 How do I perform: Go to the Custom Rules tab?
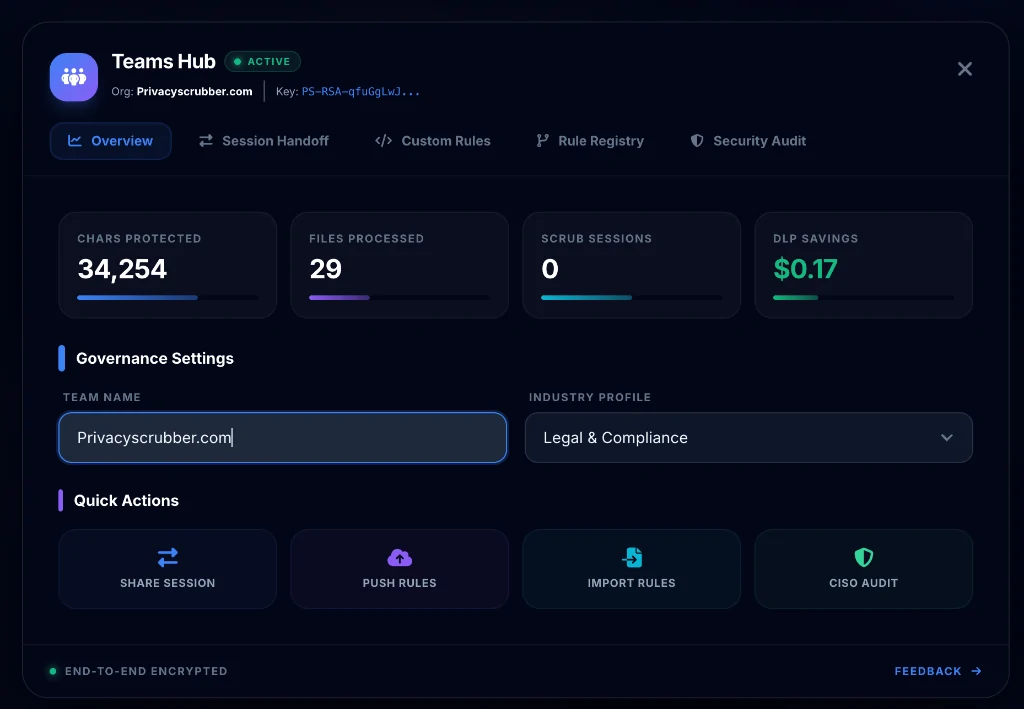click(x=432, y=140)
